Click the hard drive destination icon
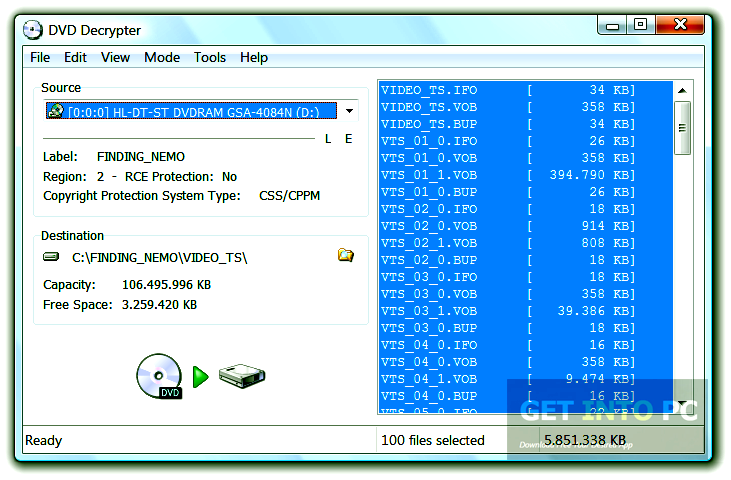This screenshot has height=480, width=731. click(x=242, y=376)
